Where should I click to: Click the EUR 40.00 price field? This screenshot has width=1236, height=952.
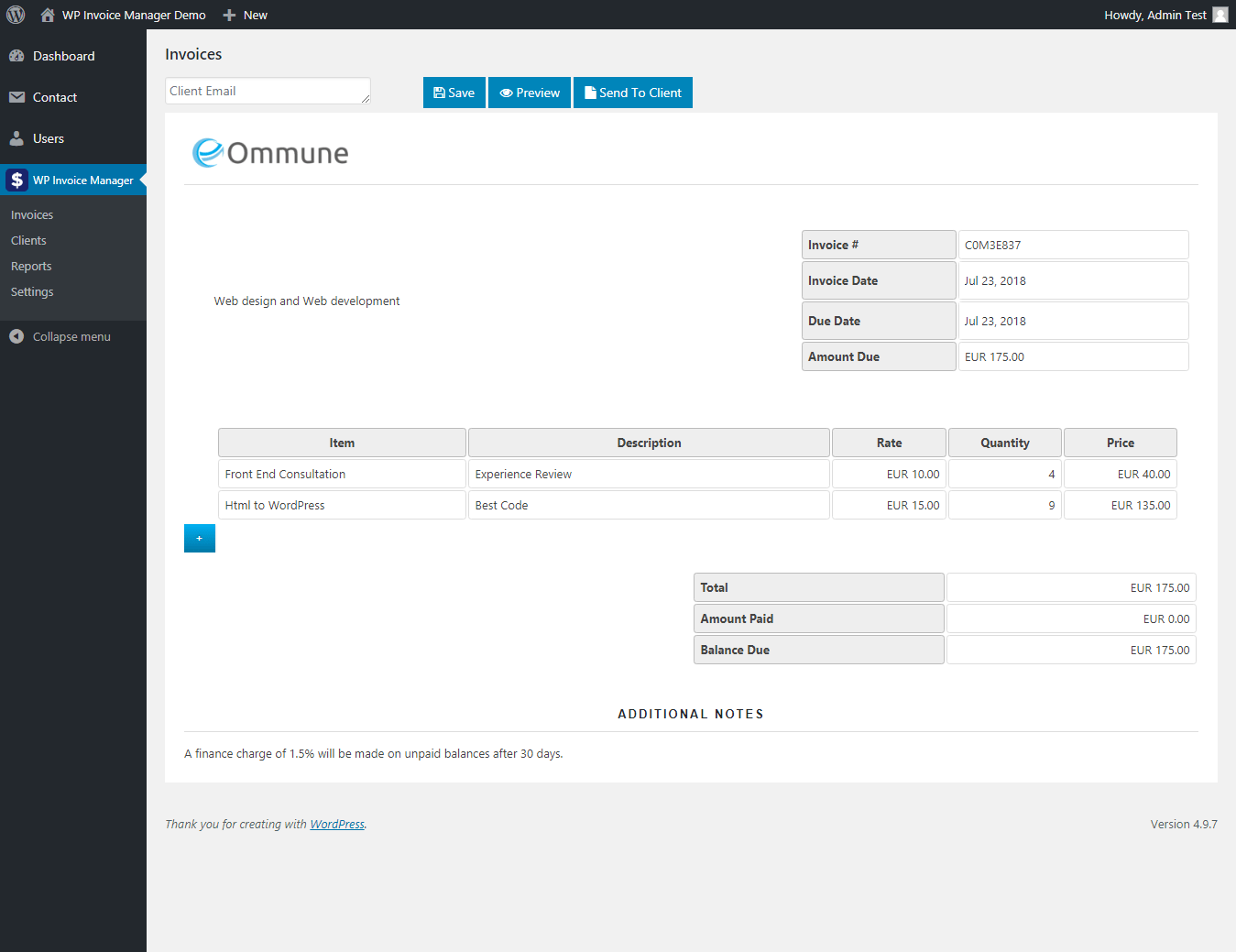tap(1121, 474)
